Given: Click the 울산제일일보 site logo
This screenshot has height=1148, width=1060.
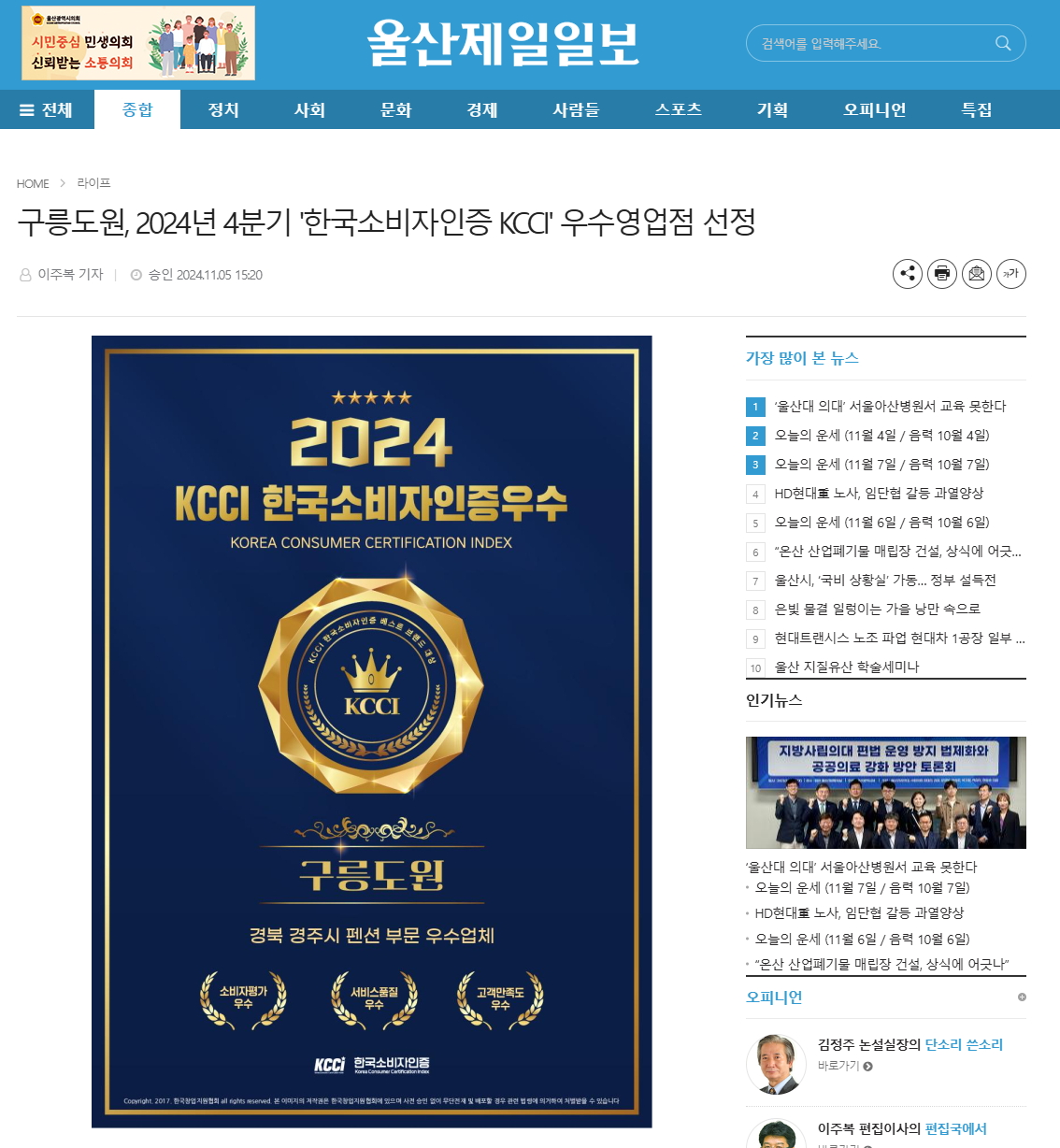Looking at the screenshot, I should point(503,44).
